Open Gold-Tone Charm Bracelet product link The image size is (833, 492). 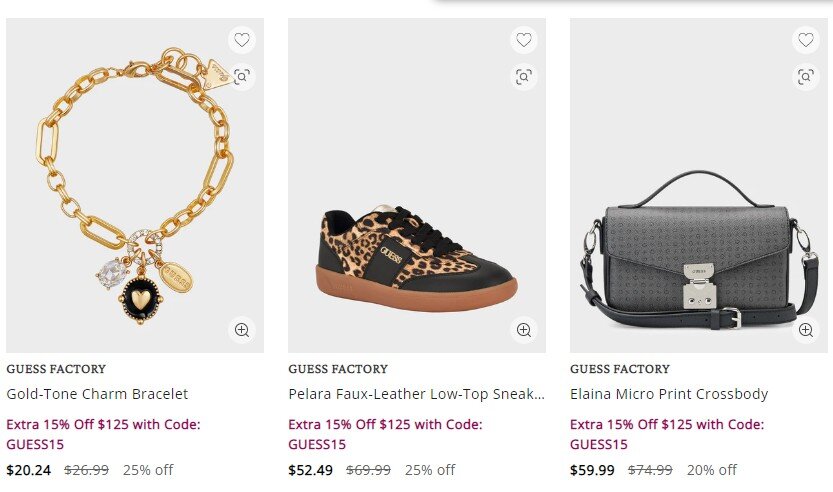pyautogui.click(x=97, y=394)
